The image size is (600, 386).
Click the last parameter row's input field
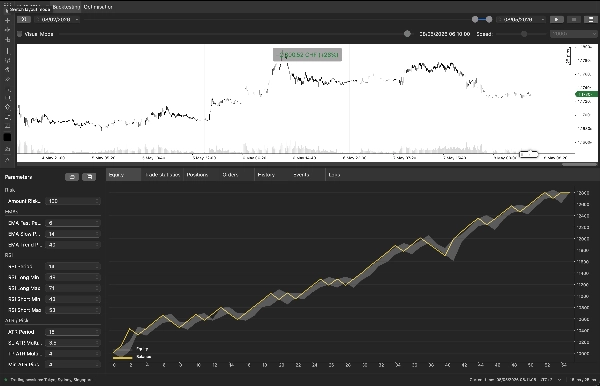73,365
